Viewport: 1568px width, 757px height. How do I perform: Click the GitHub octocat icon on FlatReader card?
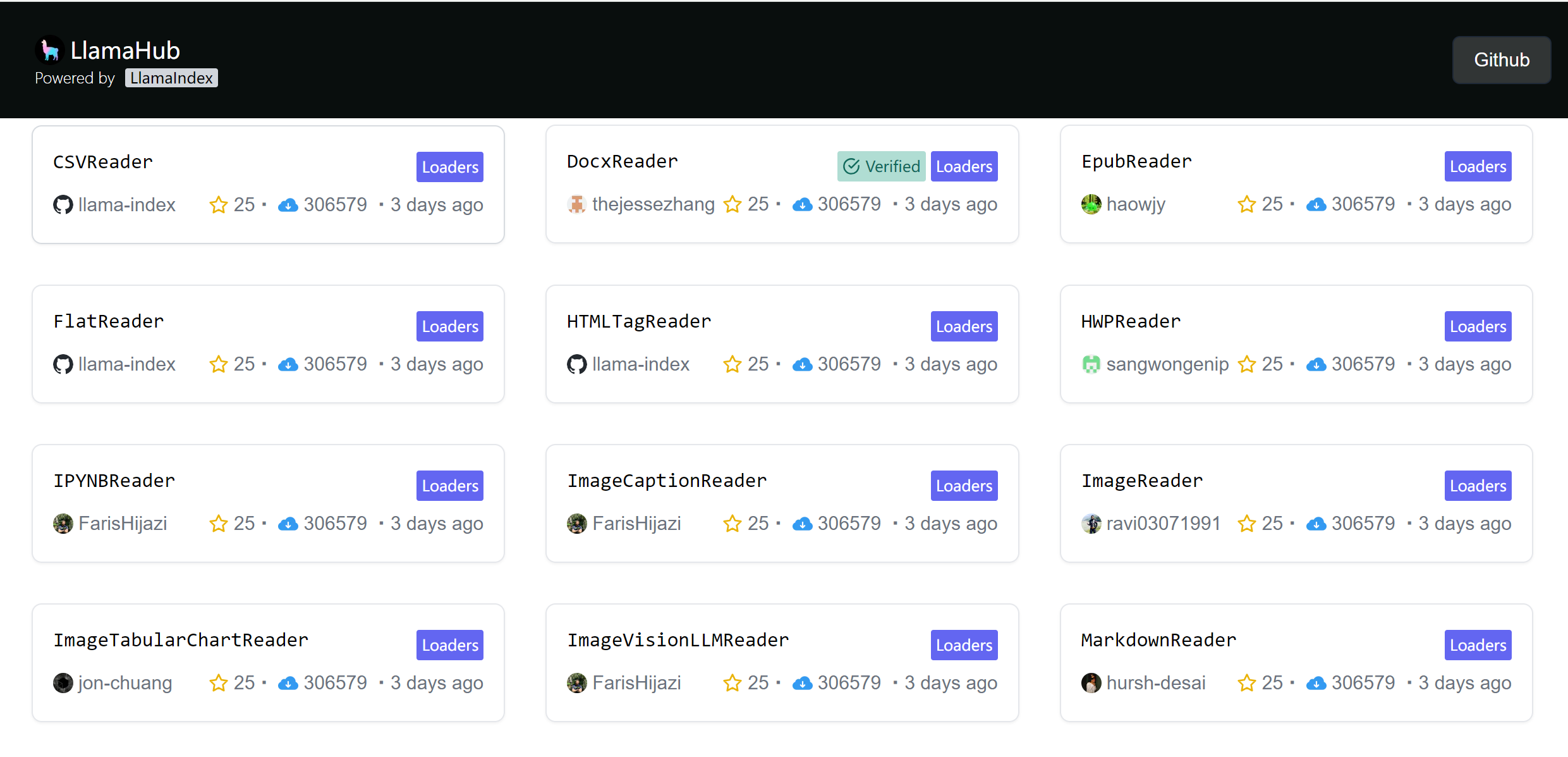(63, 364)
